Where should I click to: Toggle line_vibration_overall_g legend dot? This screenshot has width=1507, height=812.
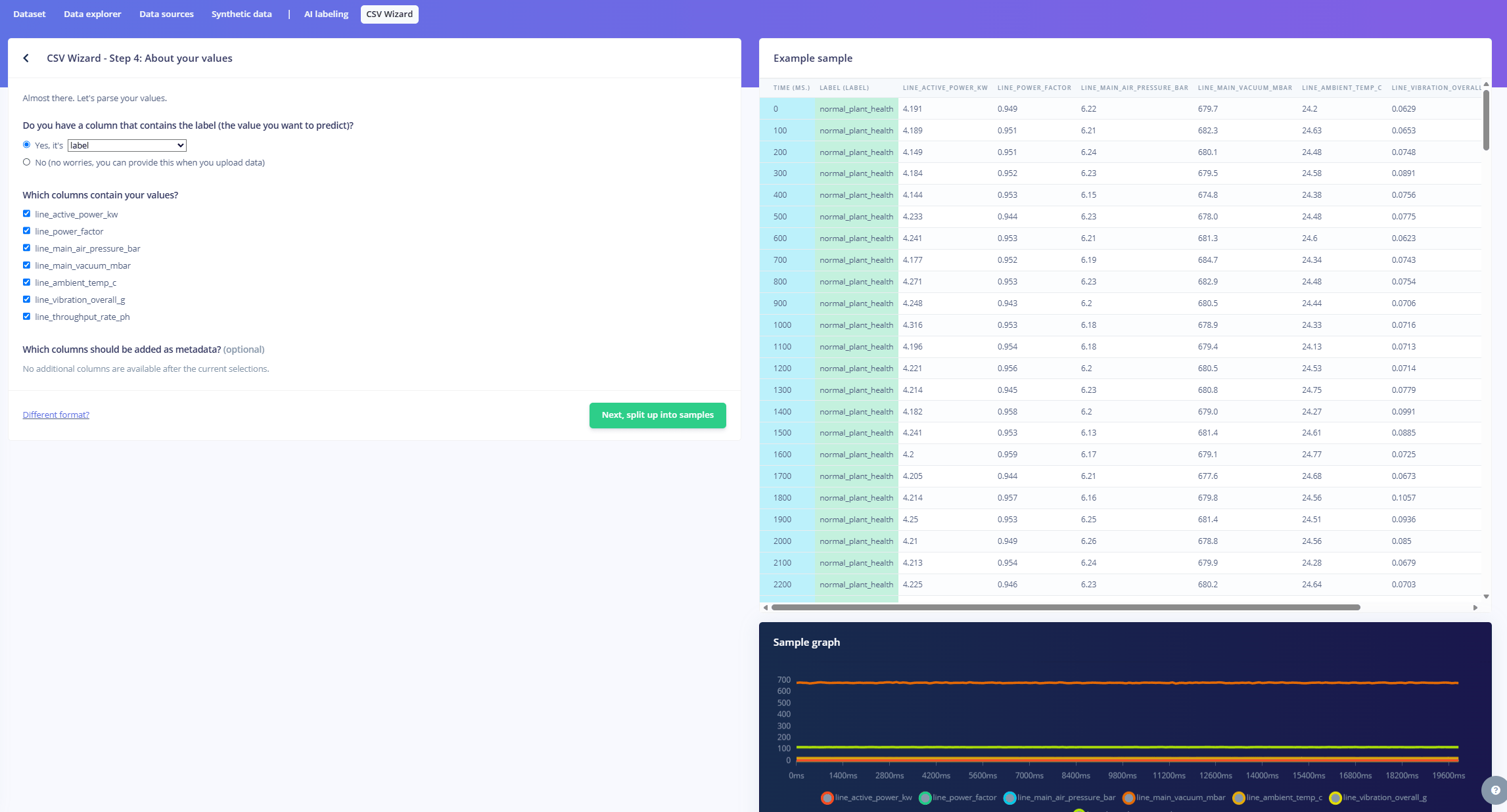1335,798
